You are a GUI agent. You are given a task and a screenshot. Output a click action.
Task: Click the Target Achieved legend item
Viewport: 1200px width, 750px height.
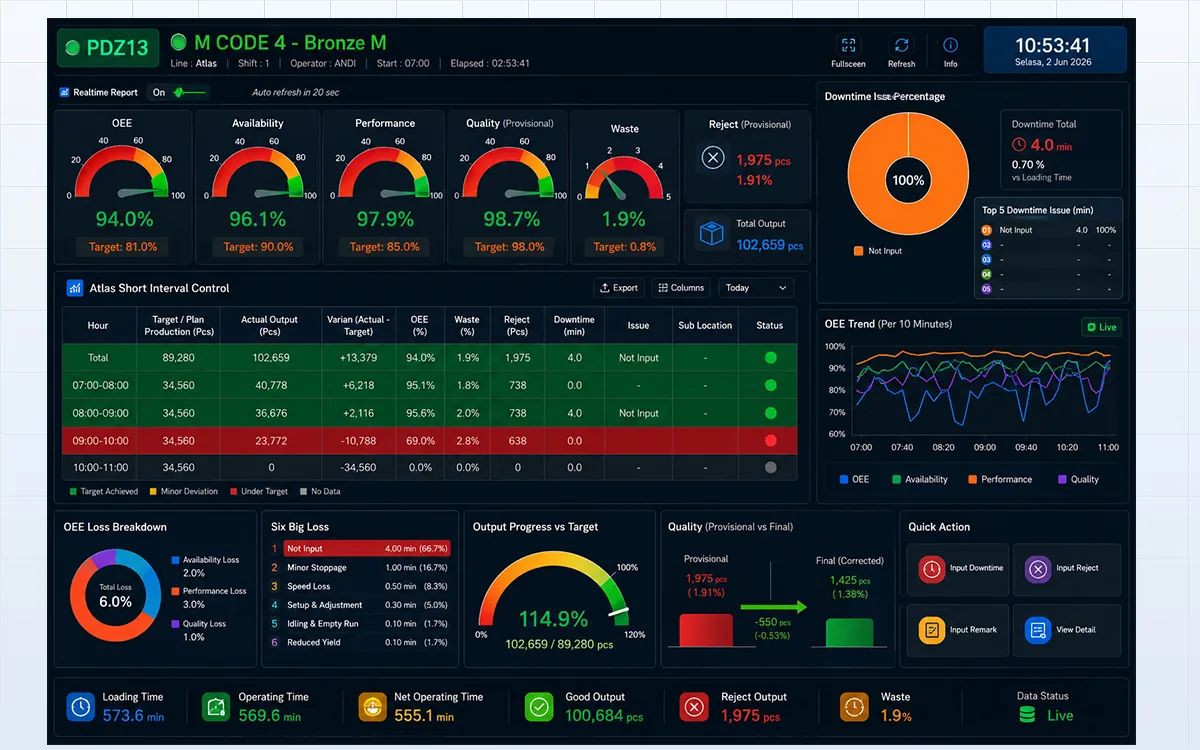(x=102, y=492)
